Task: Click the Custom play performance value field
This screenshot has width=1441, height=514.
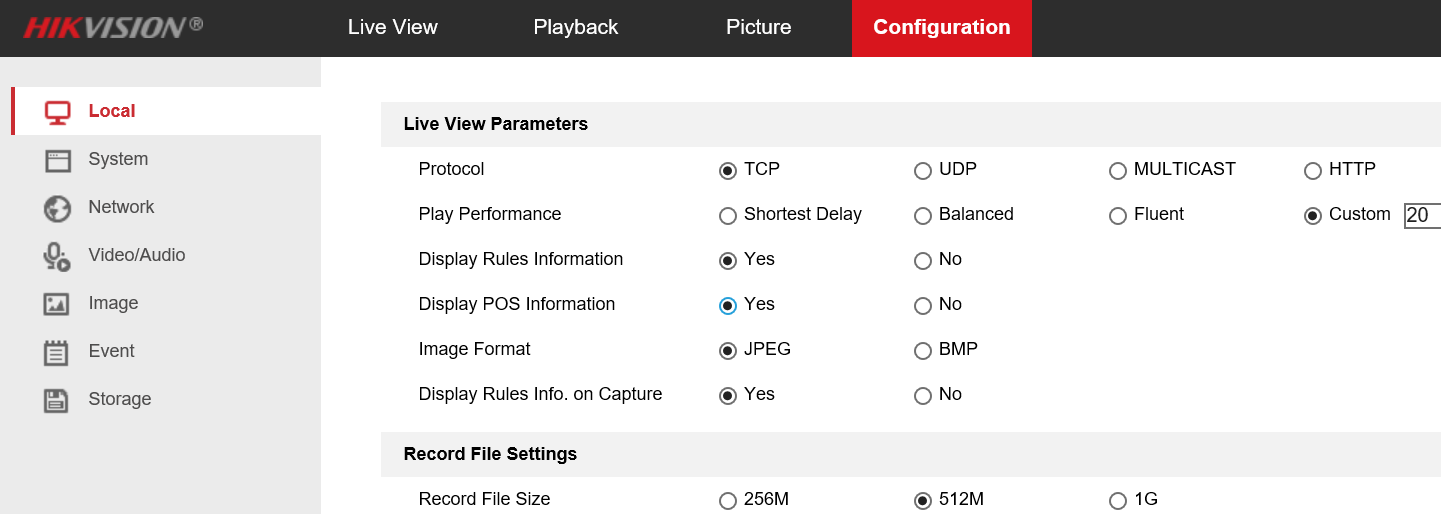Action: coord(1422,215)
